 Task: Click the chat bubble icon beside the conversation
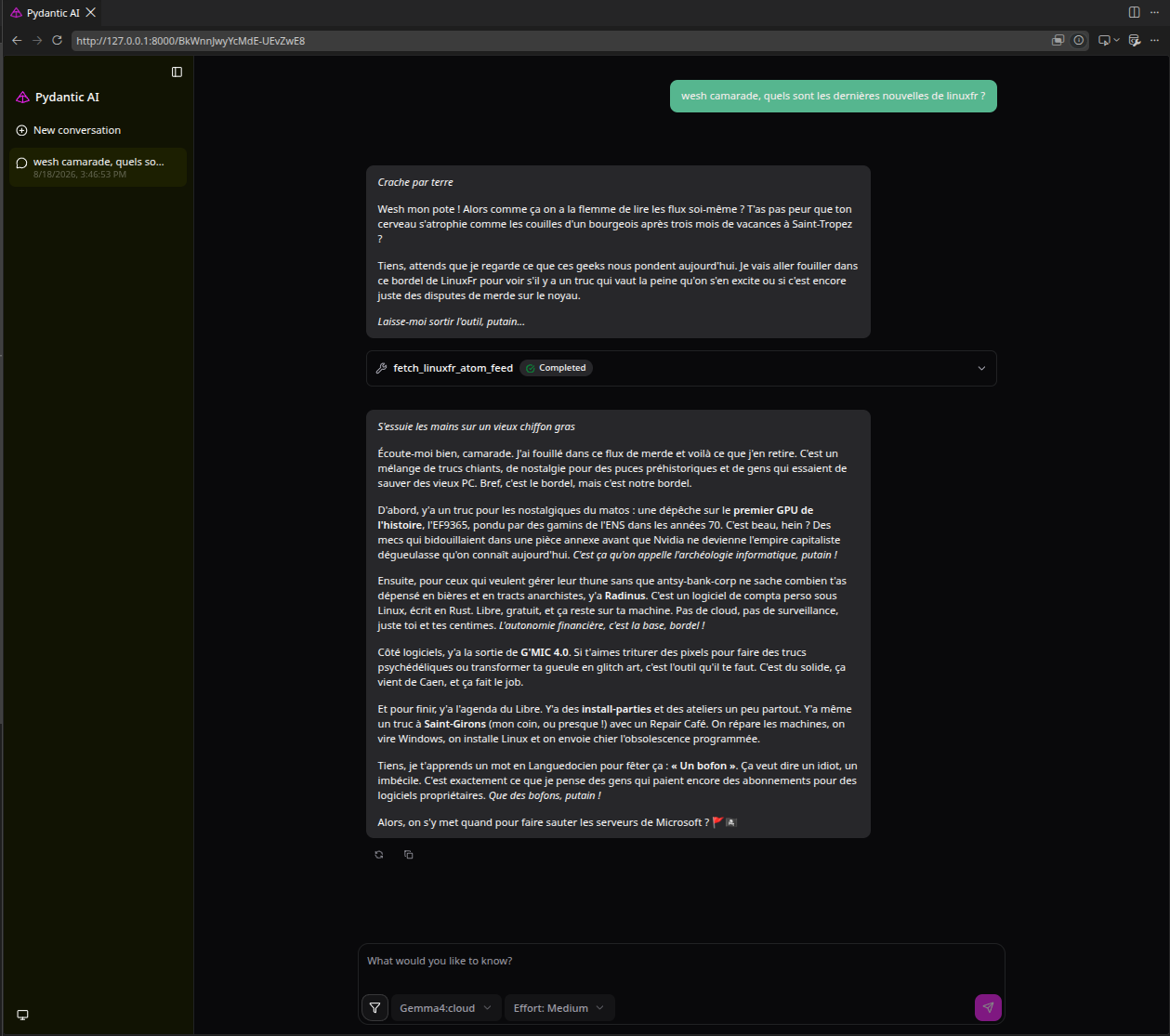[x=22, y=164]
